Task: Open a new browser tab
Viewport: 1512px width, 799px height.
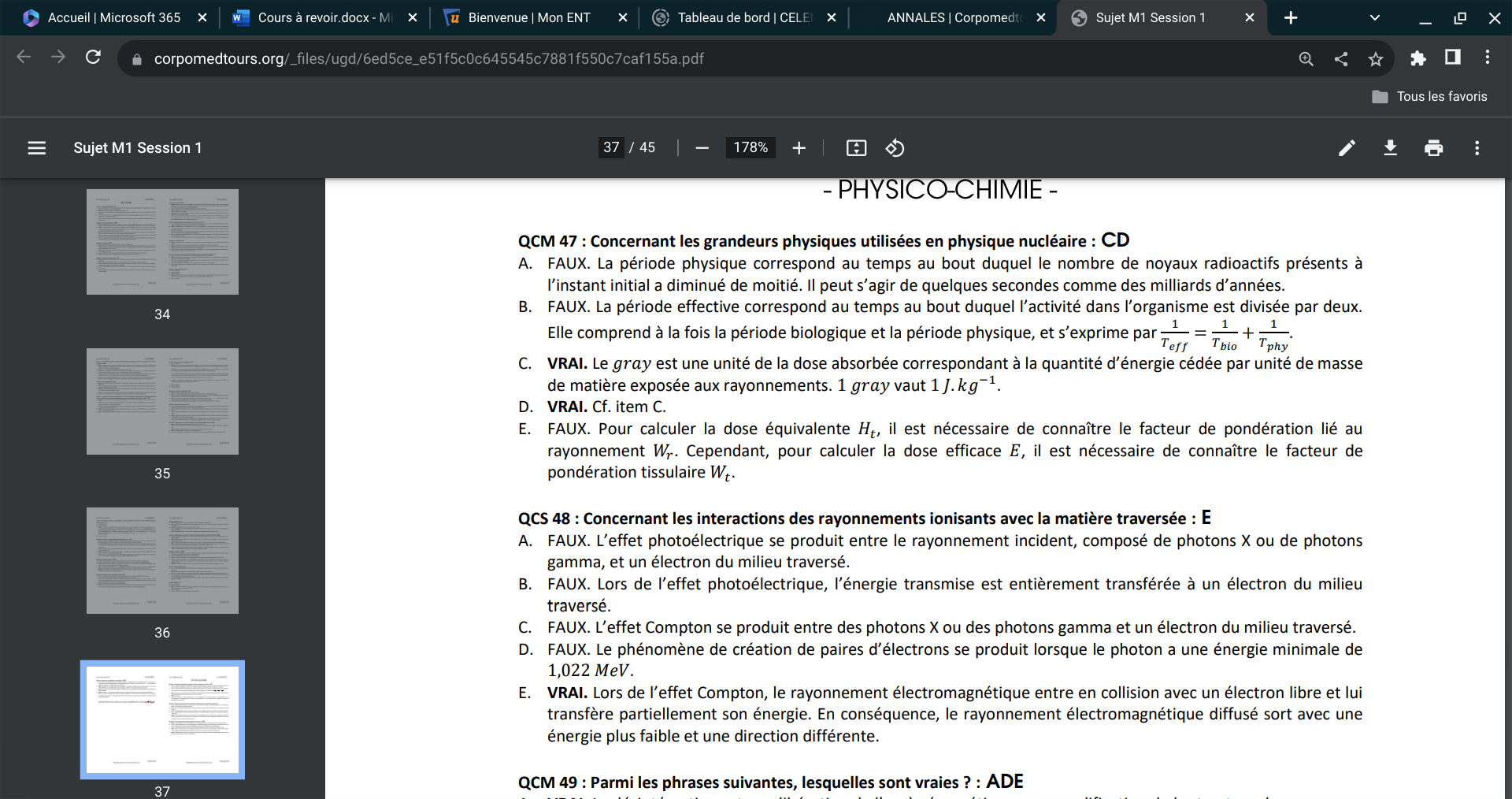Action: [1291, 17]
